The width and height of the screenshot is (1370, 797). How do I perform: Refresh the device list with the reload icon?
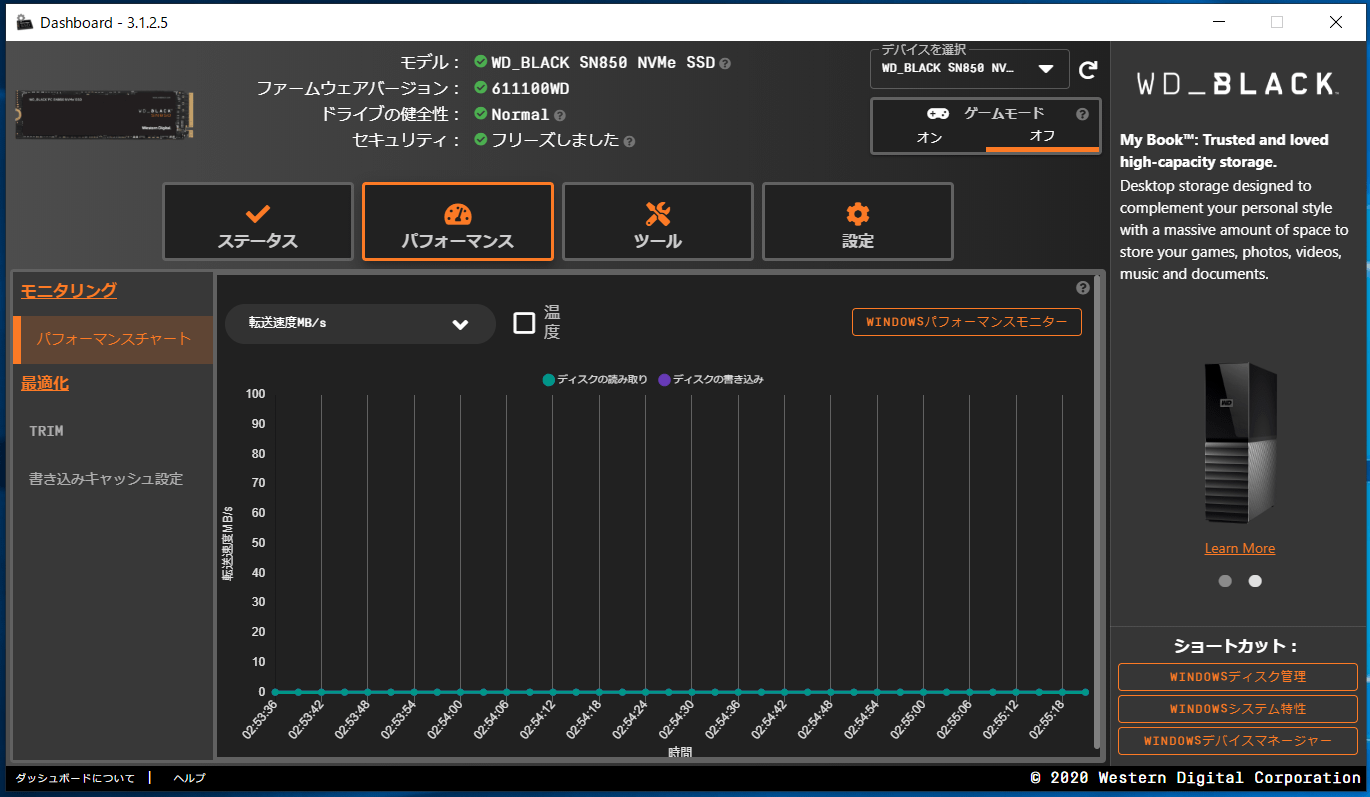[x=1088, y=70]
